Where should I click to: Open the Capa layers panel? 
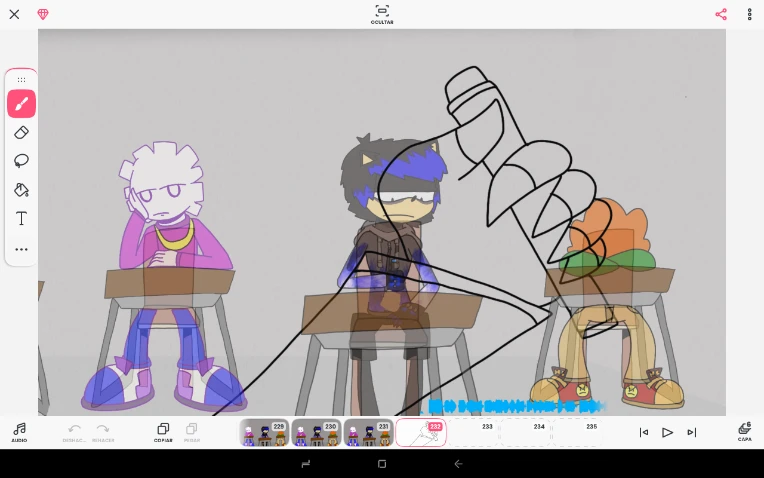pos(745,432)
